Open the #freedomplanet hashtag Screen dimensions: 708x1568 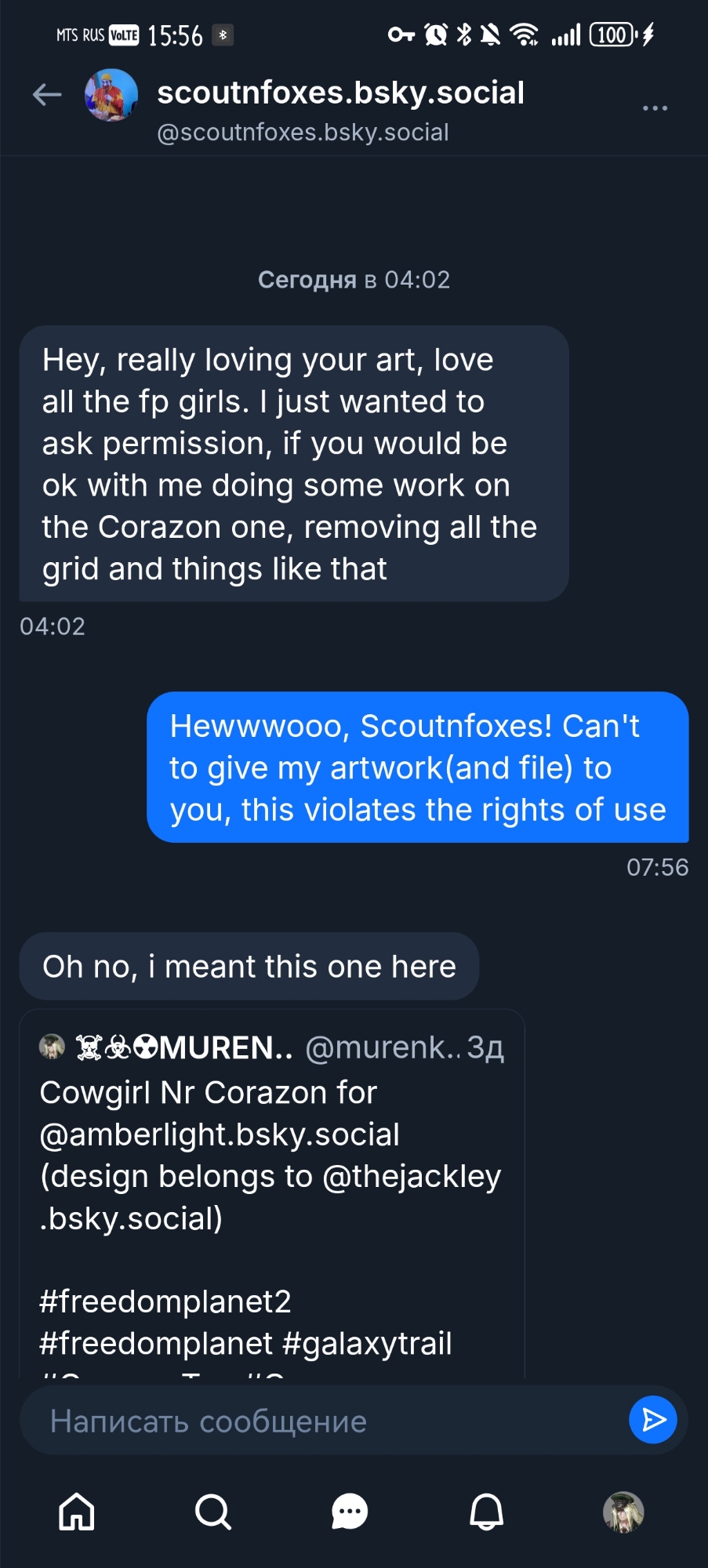[x=156, y=1344]
